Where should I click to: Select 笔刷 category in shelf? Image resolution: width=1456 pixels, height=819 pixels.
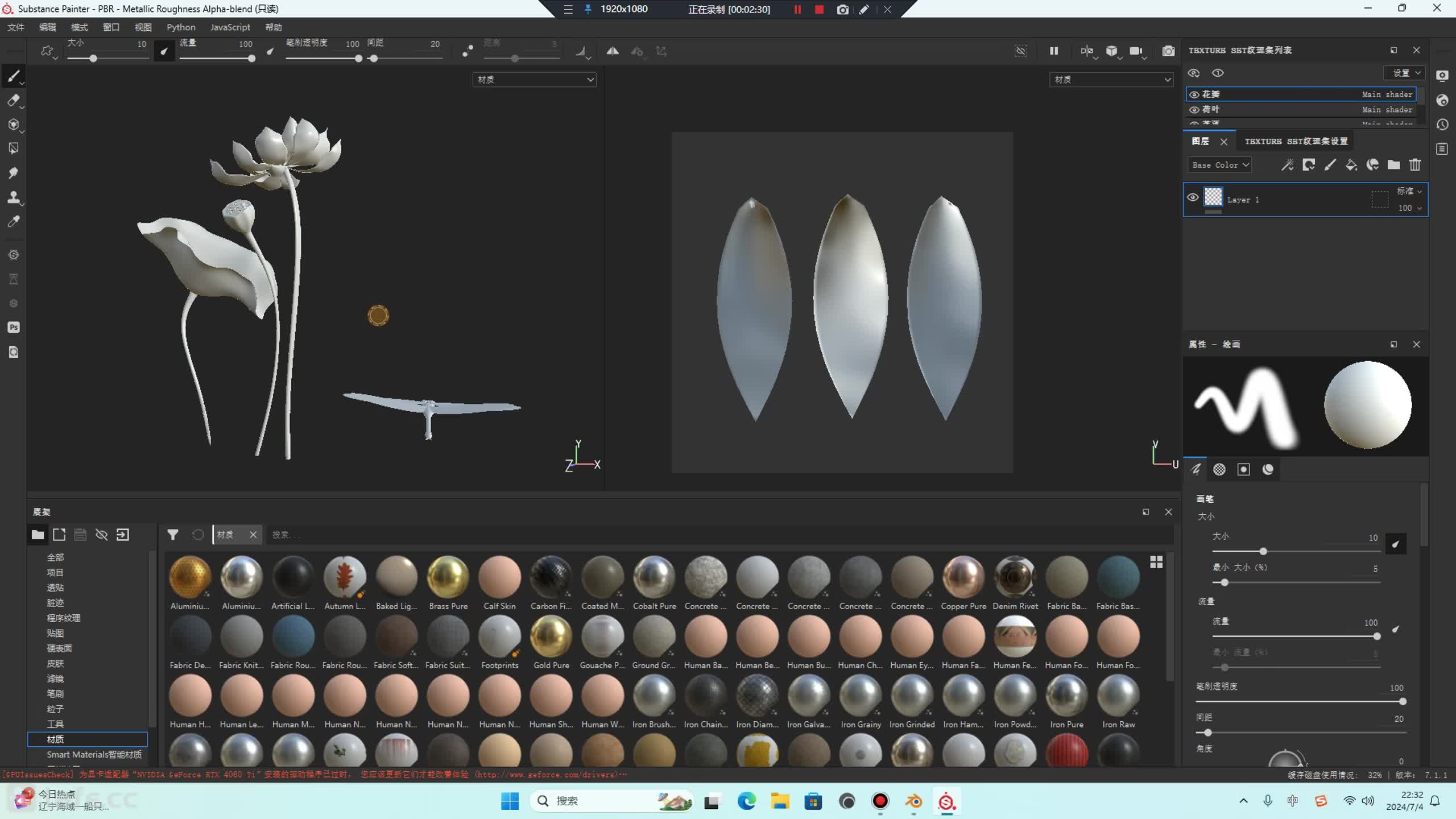pyautogui.click(x=55, y=694)
